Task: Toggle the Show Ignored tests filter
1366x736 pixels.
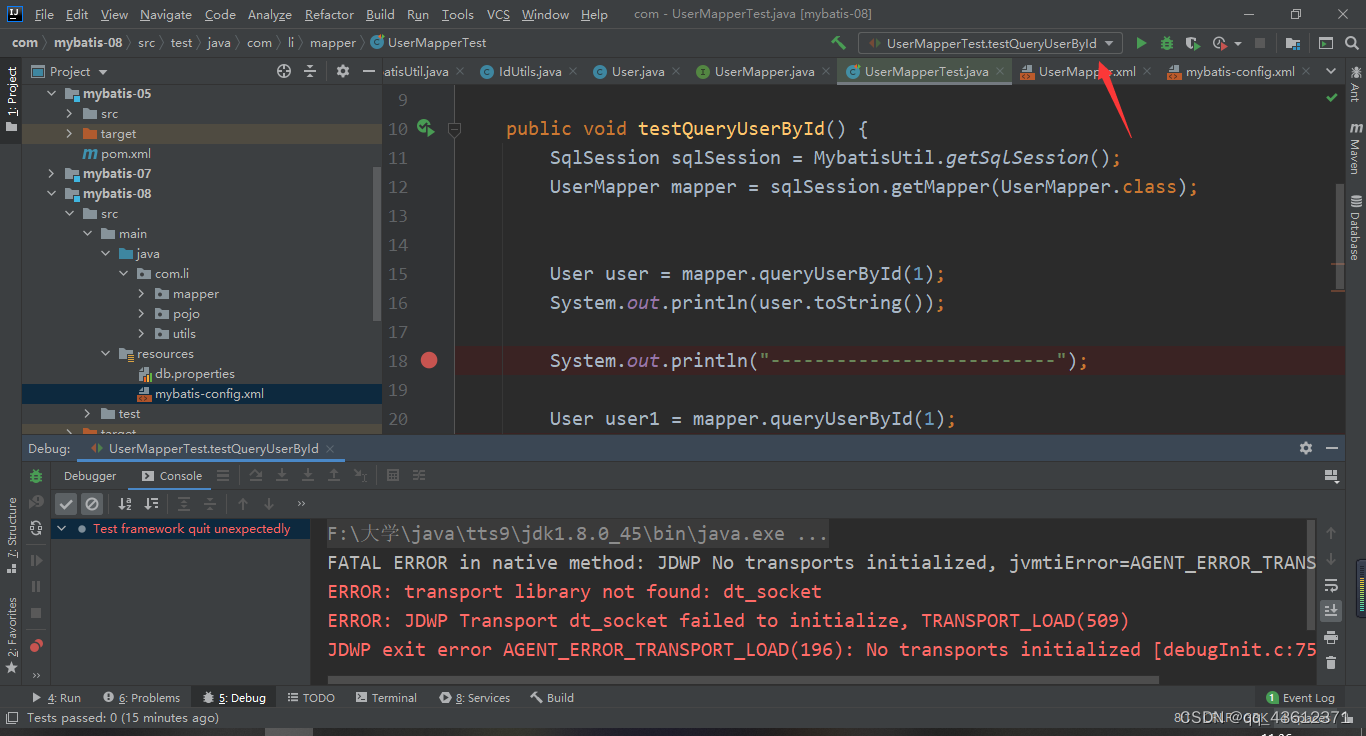Action: tap(91, 504)
